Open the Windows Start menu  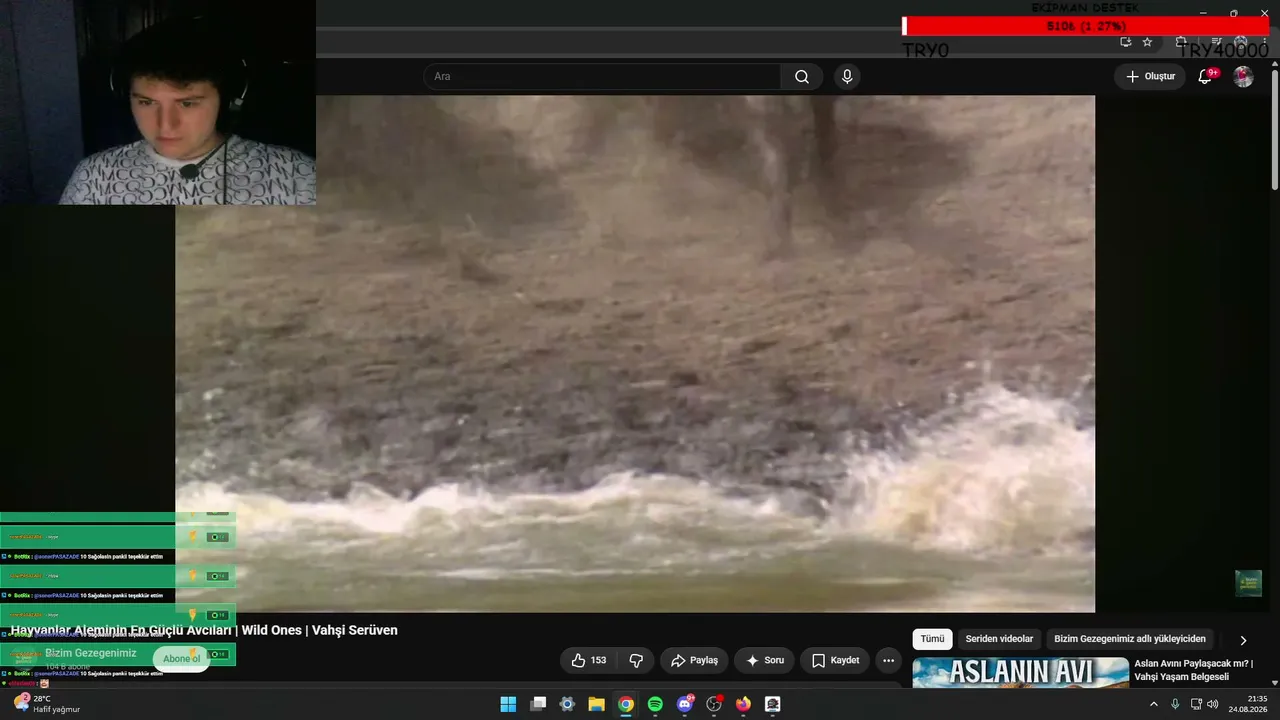pyautogui.click(x=508, y=704)
